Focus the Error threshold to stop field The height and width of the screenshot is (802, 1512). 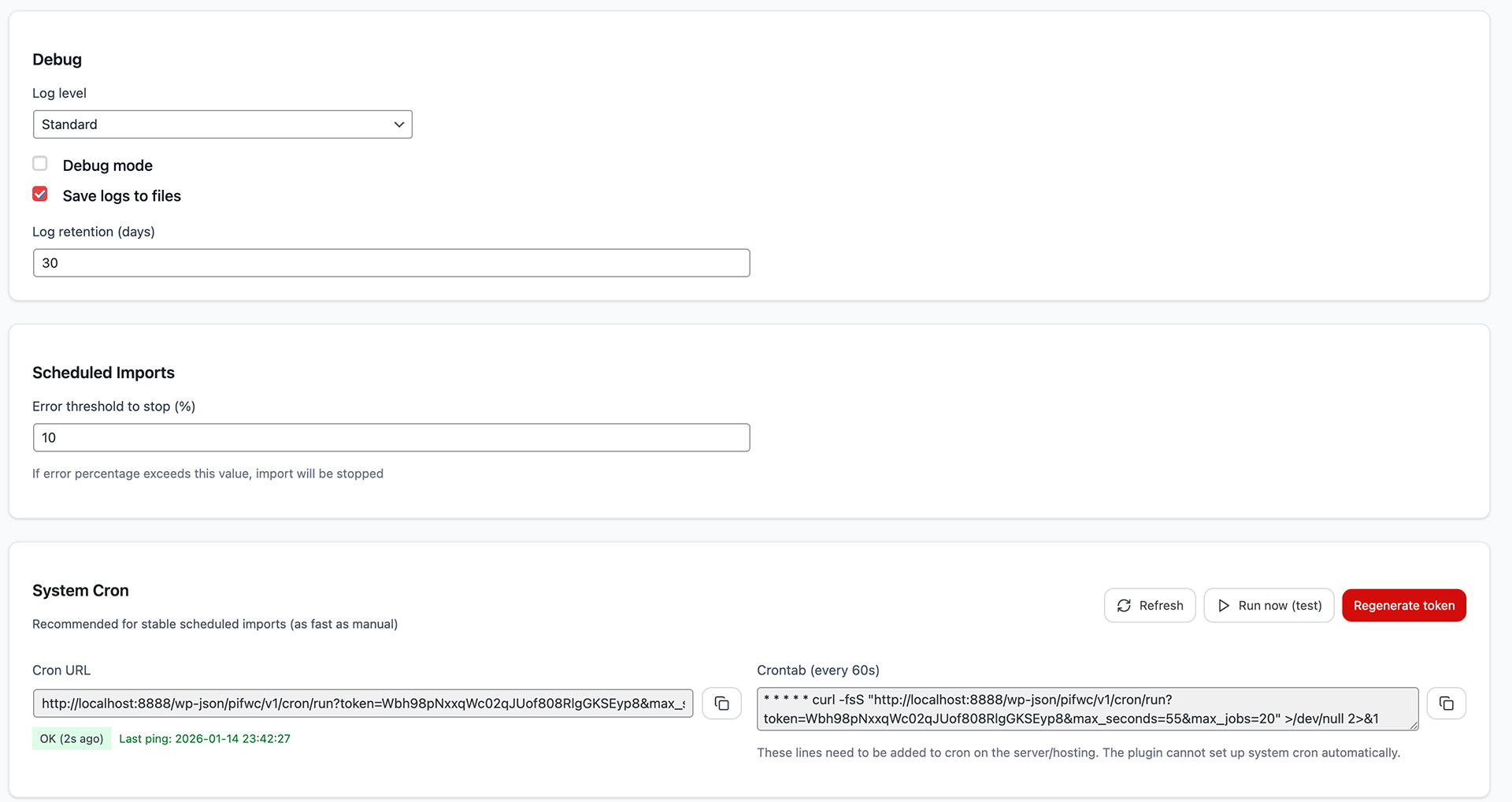click(x=391, y=437)
